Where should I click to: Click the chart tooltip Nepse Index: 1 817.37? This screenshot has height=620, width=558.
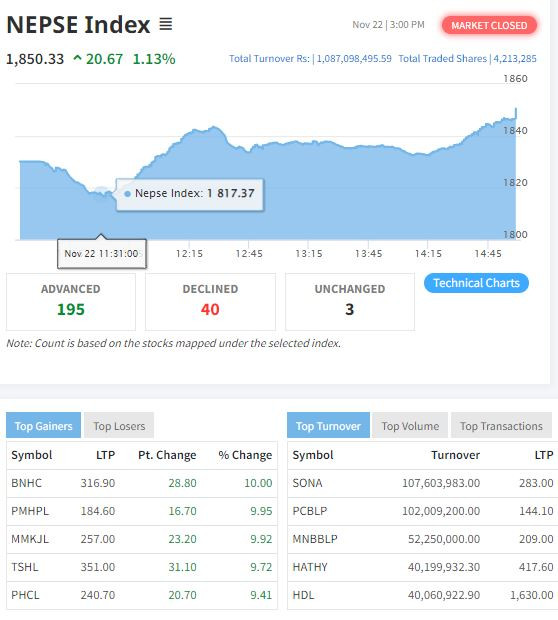(x=190, y=194)
